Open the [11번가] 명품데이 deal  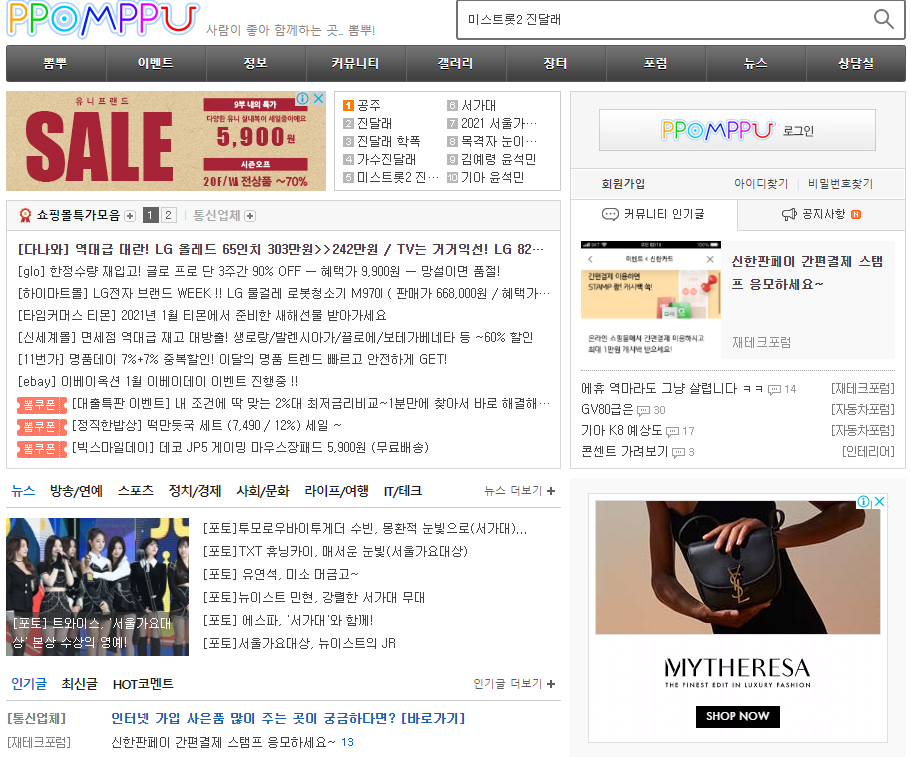(x=232, y=360)
